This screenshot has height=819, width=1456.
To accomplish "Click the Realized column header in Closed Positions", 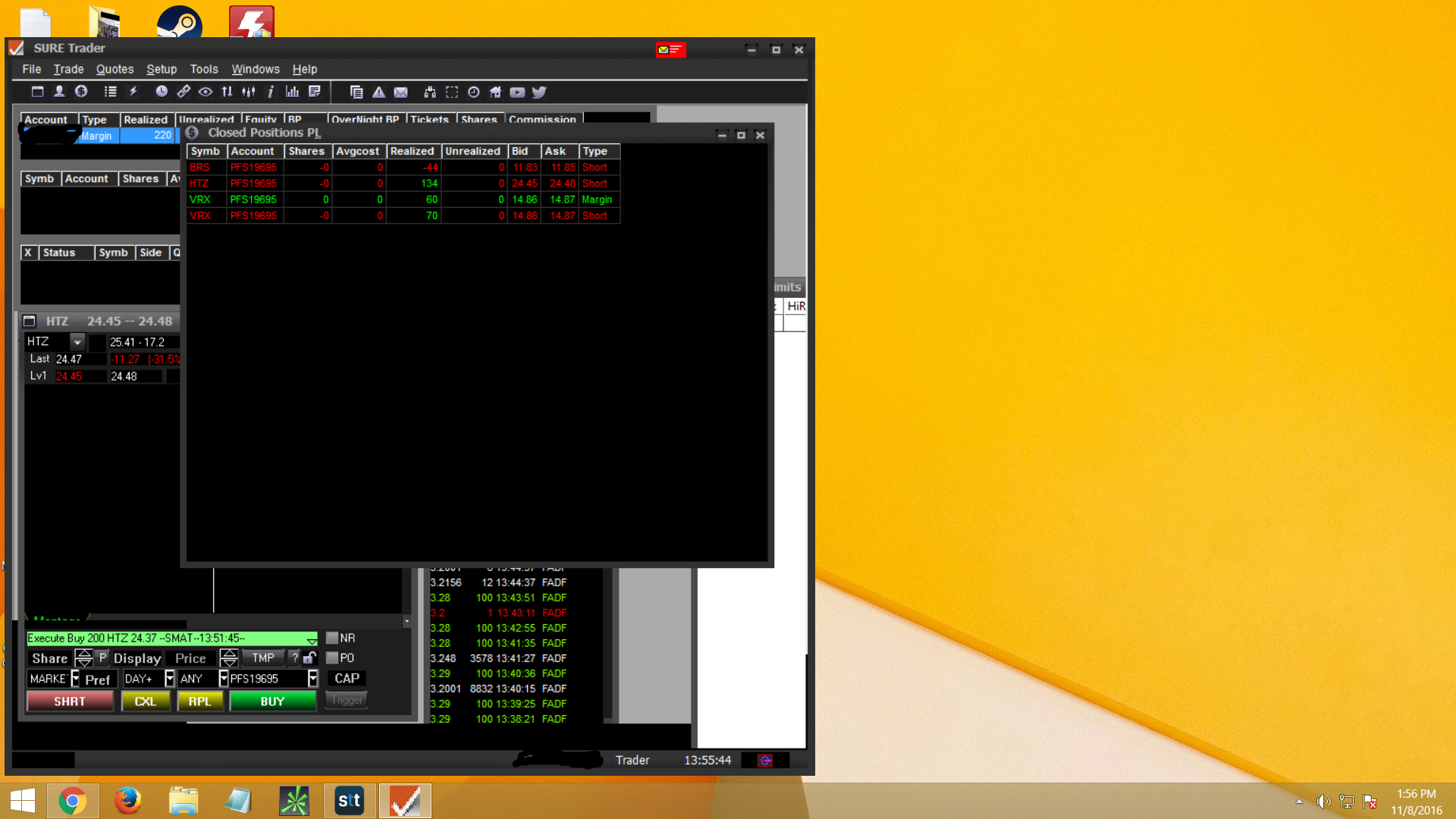I will point(412,151).
